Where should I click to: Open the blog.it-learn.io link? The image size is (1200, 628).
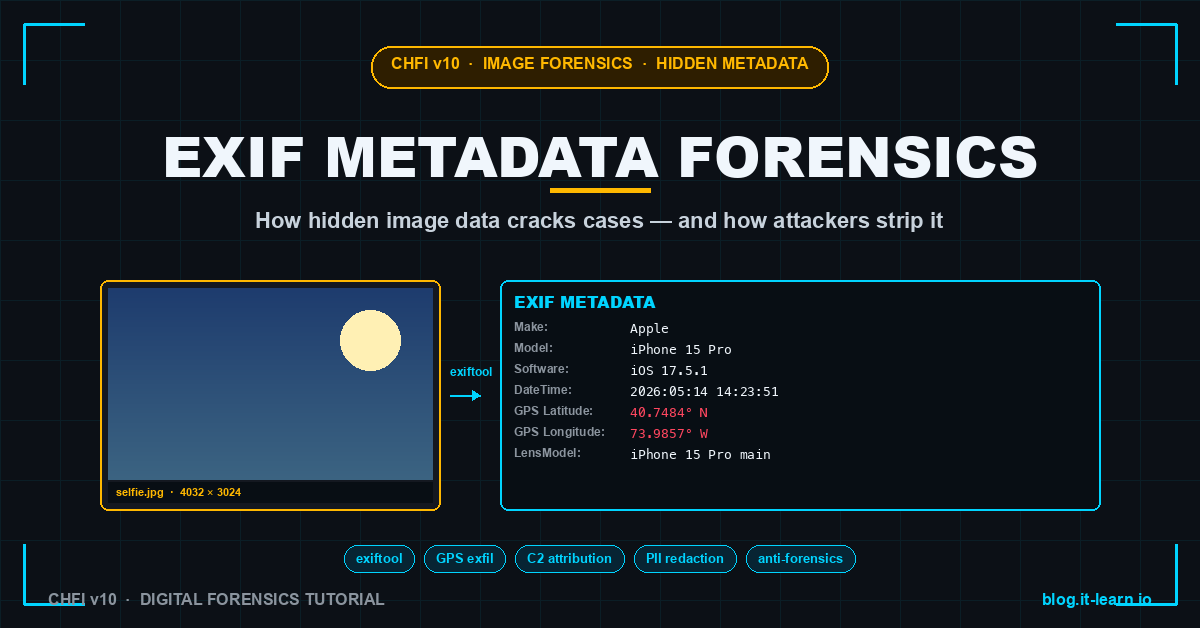(1096, 599)
